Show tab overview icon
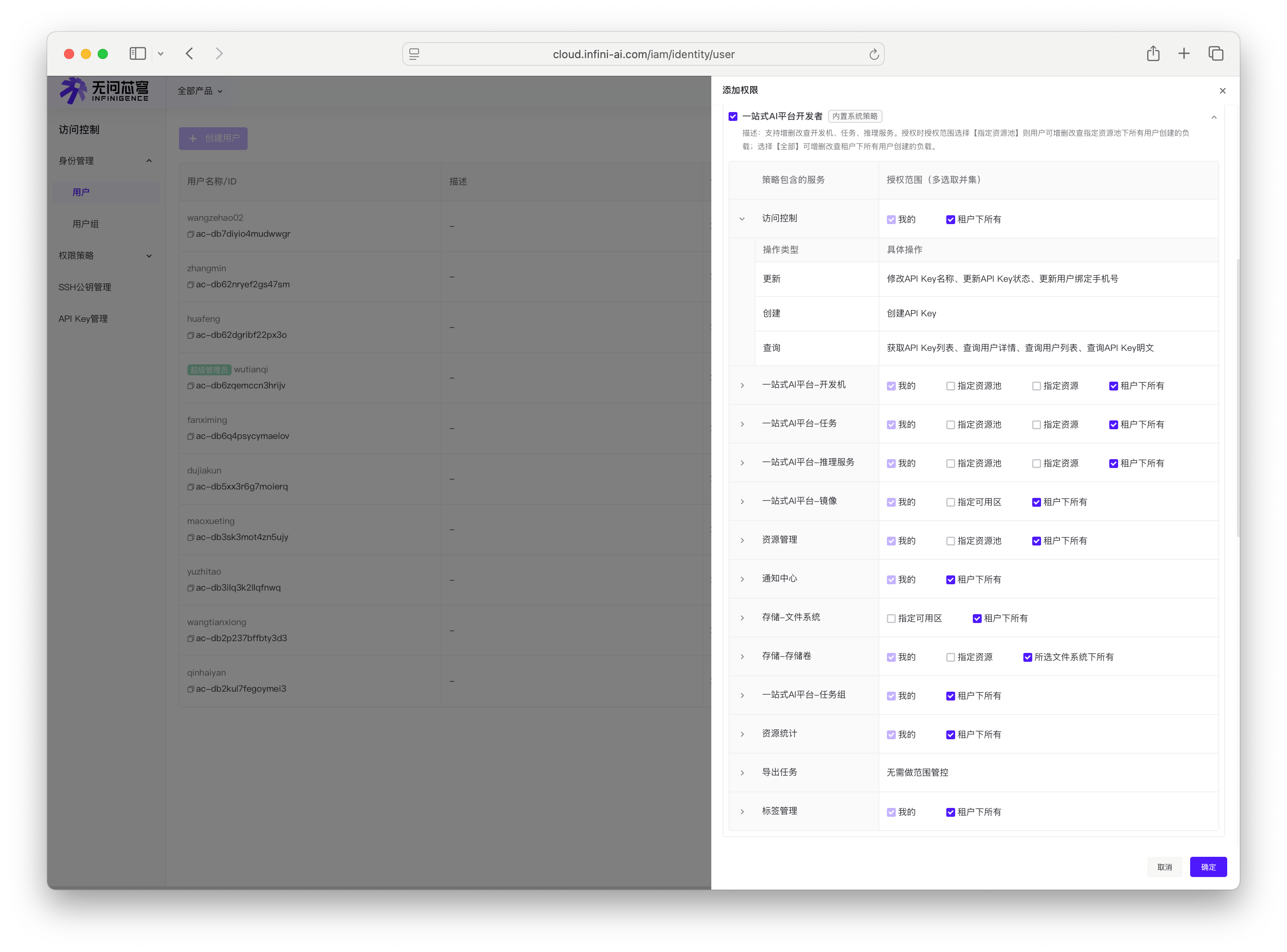This screenshot has height=952, width=1287. click(1215, 53)
